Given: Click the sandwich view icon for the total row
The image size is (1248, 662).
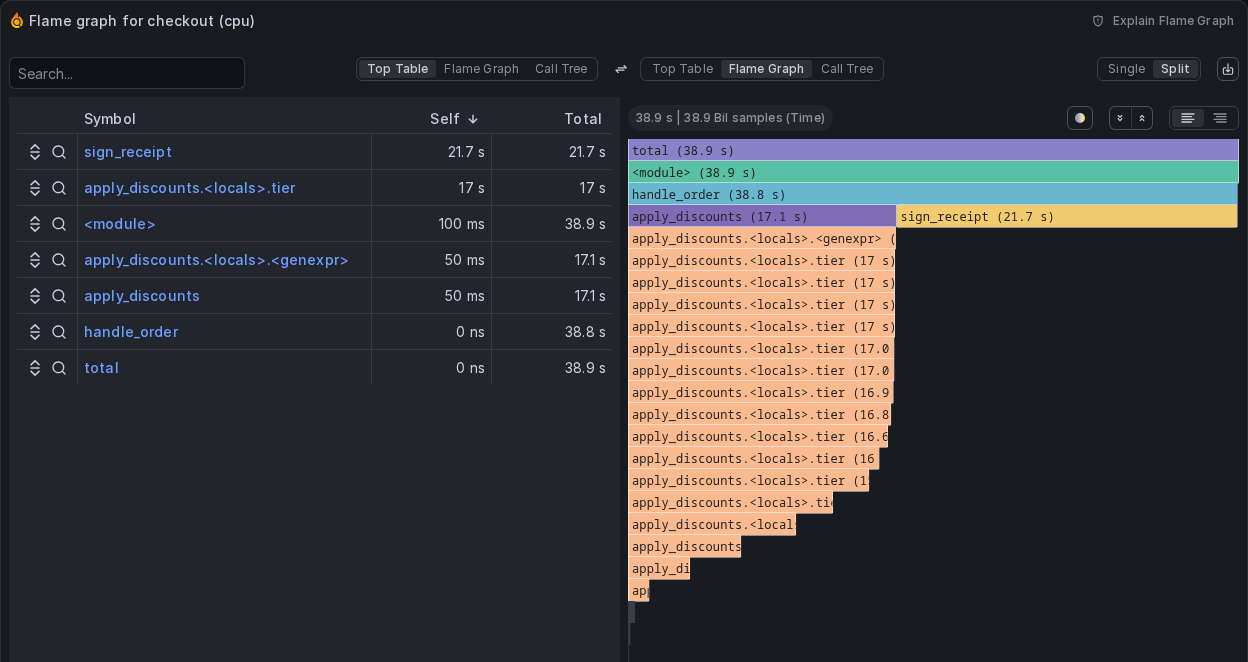Looking at the screenshot, I should point(35,368).
